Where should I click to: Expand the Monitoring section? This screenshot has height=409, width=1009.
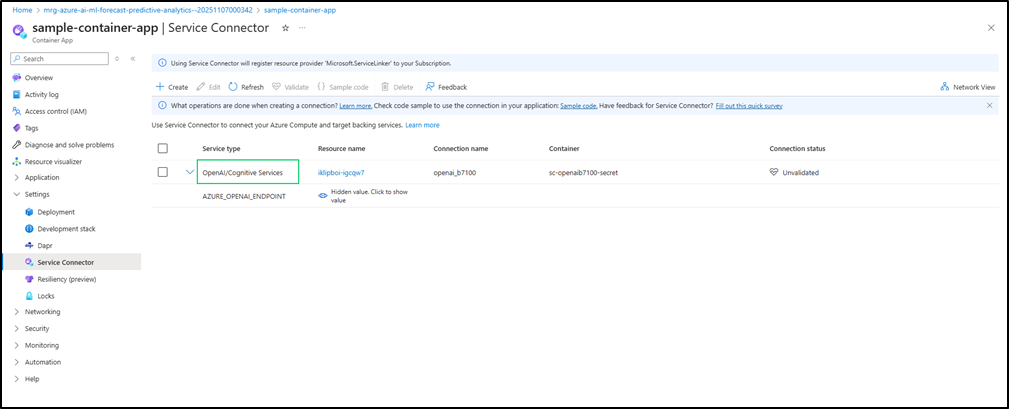(42, 345)
